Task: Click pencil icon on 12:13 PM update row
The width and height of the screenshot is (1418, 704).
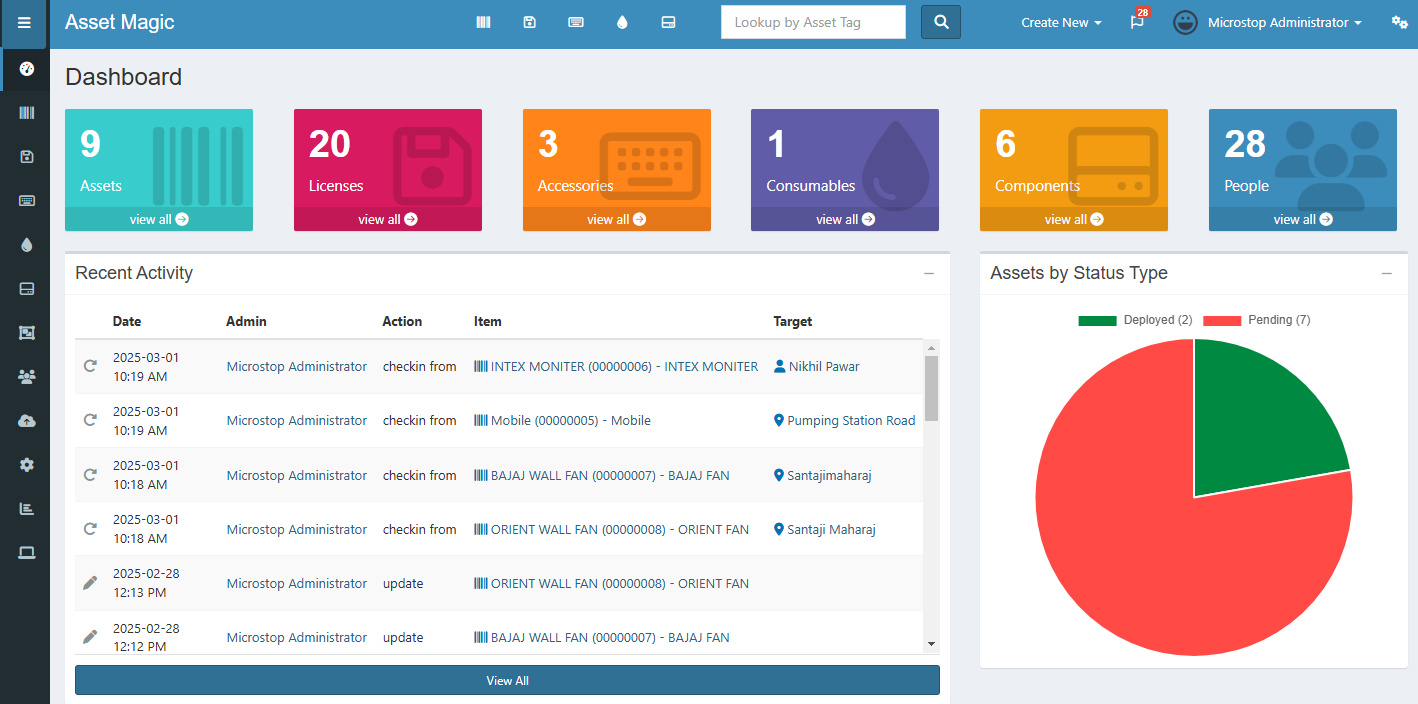Action: click(90, 583)
